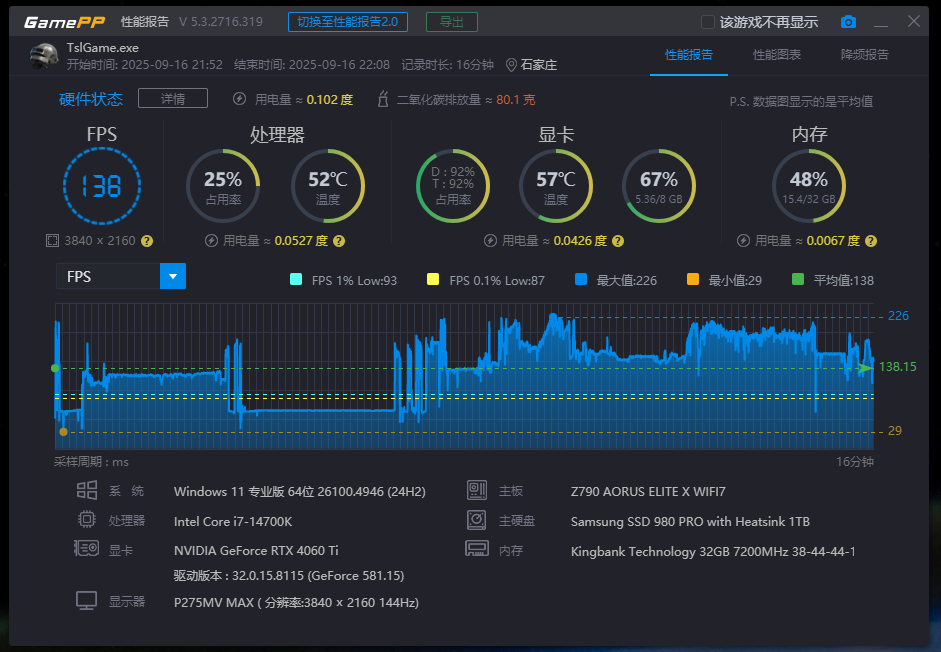941x652 pixels.
Task: Click the Windows 11 专业版 system text
Action: click(299, 492)
